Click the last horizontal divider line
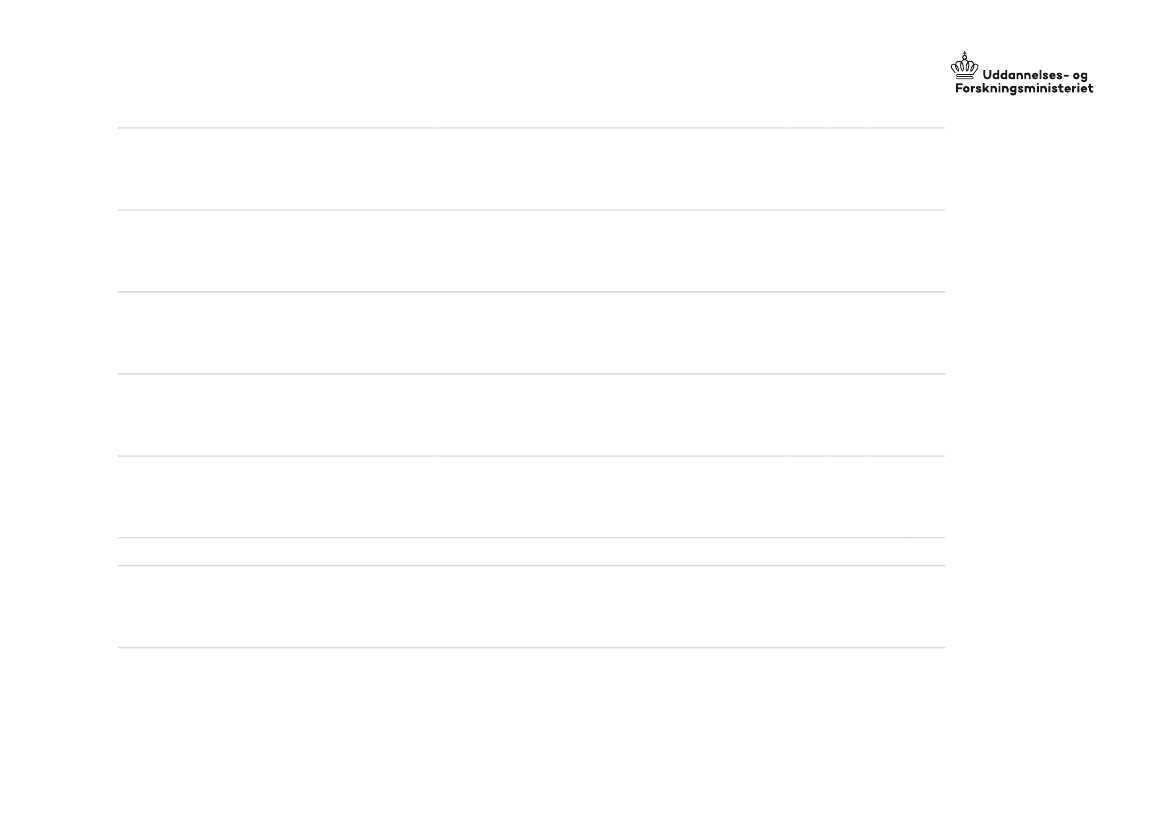 tap(531, 647)
